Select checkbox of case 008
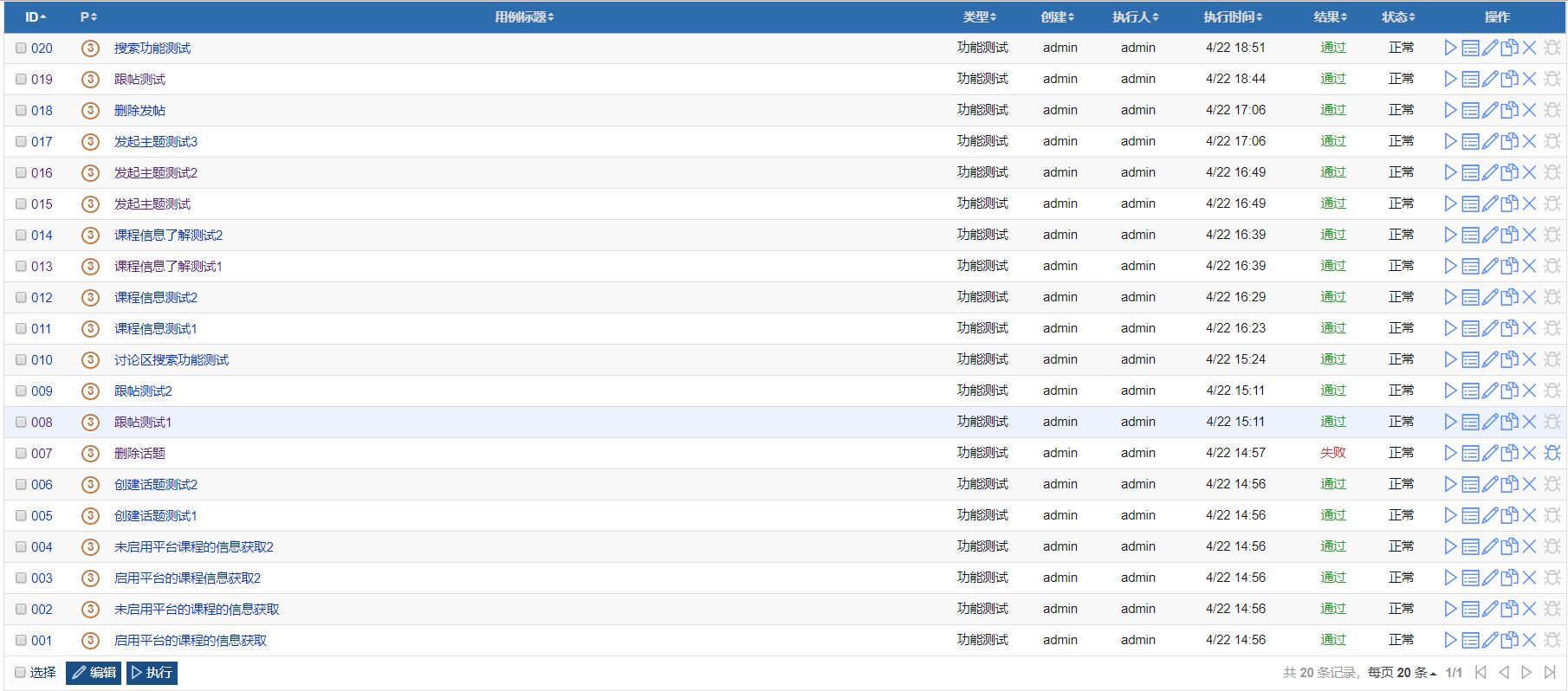1568x691 pixels. click(x=21, y=423)
